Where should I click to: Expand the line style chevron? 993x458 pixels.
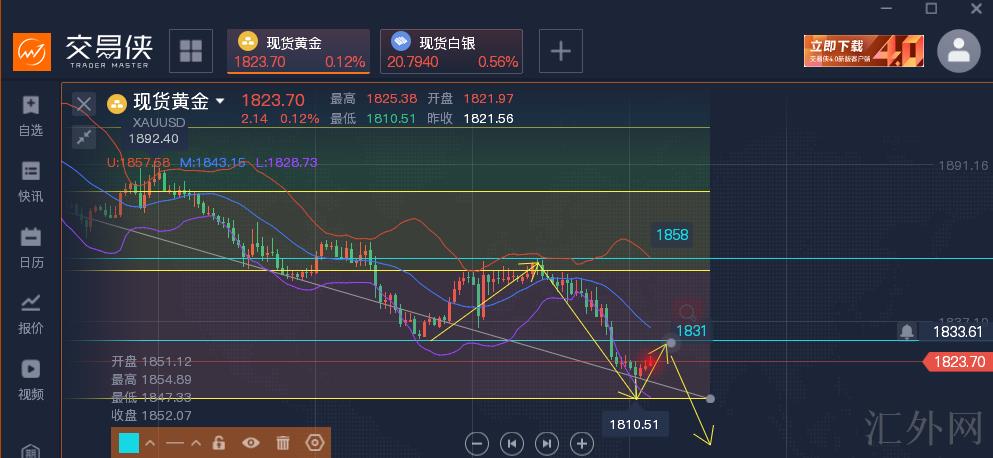tap(196, 443)
